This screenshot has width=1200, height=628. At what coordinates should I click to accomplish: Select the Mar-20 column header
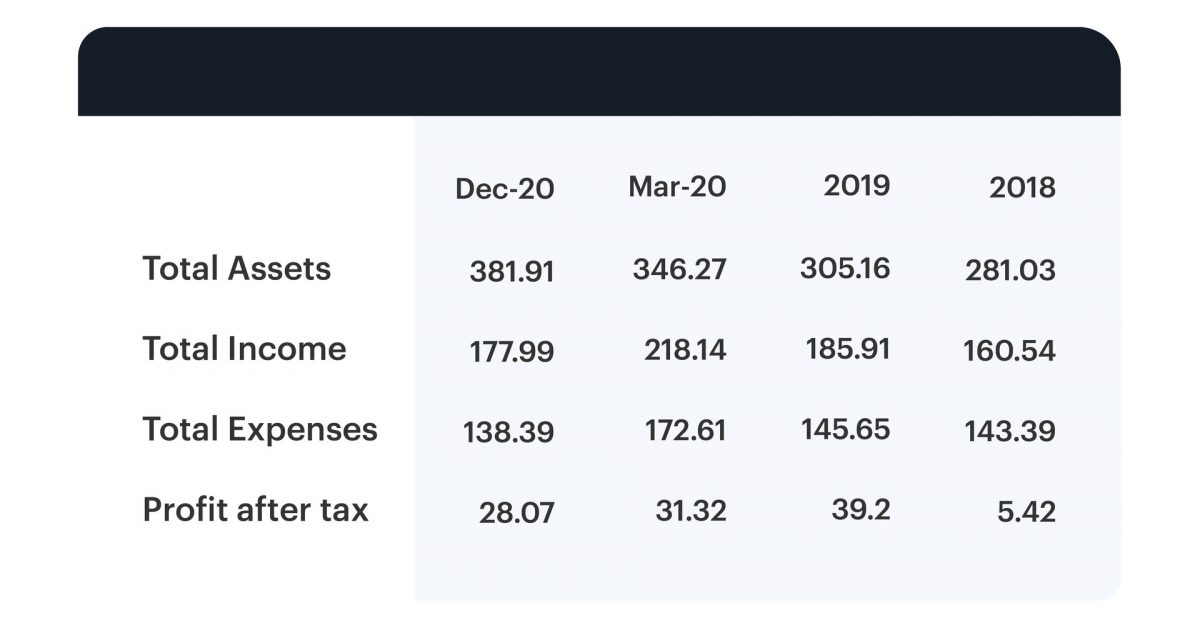pyautogui.click(x=677, y=186)
